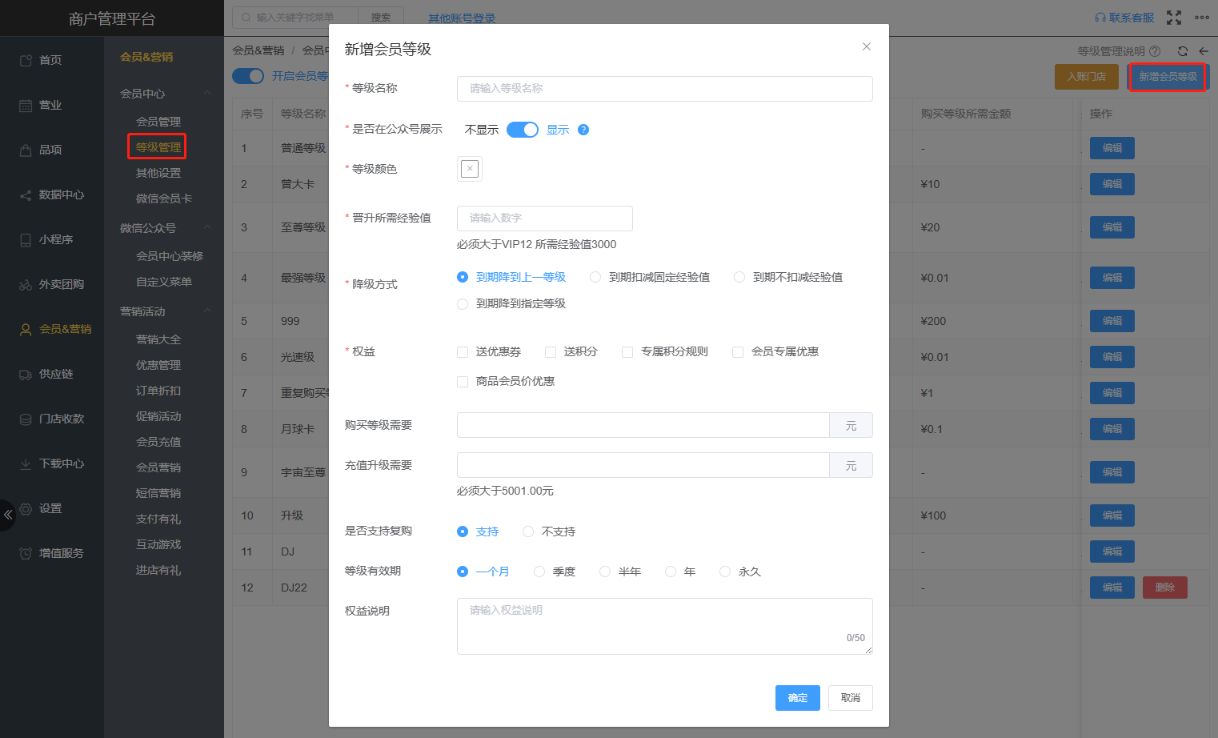Viewport: 1218px width, 738px height.
Task: Open the 增值服务 sidebar icon
Action: 26,553
